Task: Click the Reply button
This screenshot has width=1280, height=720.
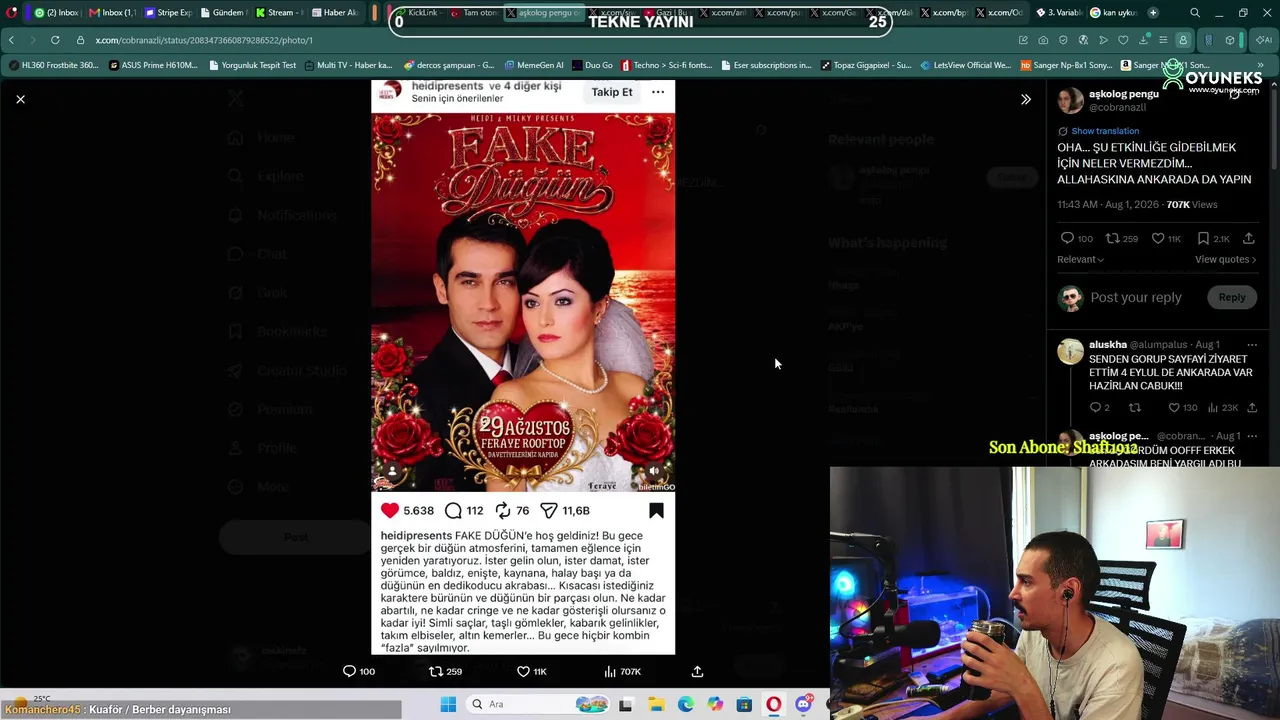Action: tap(1232, 297)
